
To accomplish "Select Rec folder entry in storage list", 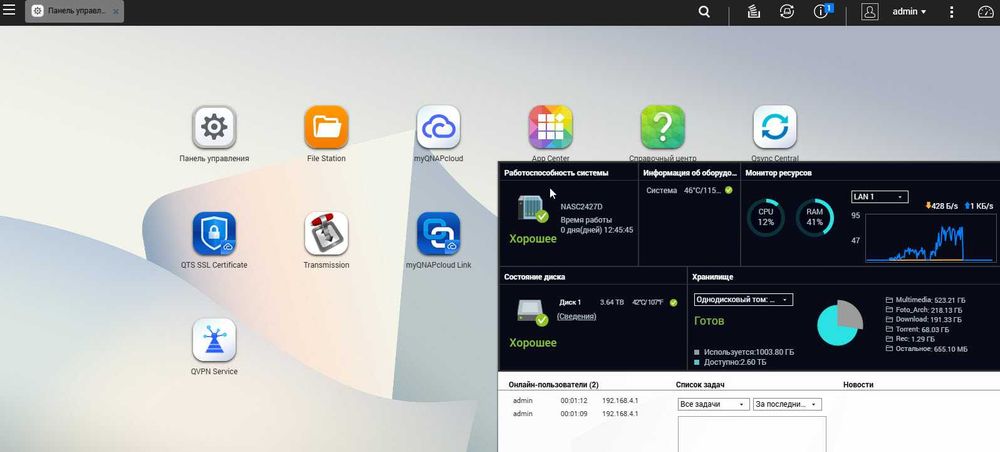I will (x=911, y=339).
